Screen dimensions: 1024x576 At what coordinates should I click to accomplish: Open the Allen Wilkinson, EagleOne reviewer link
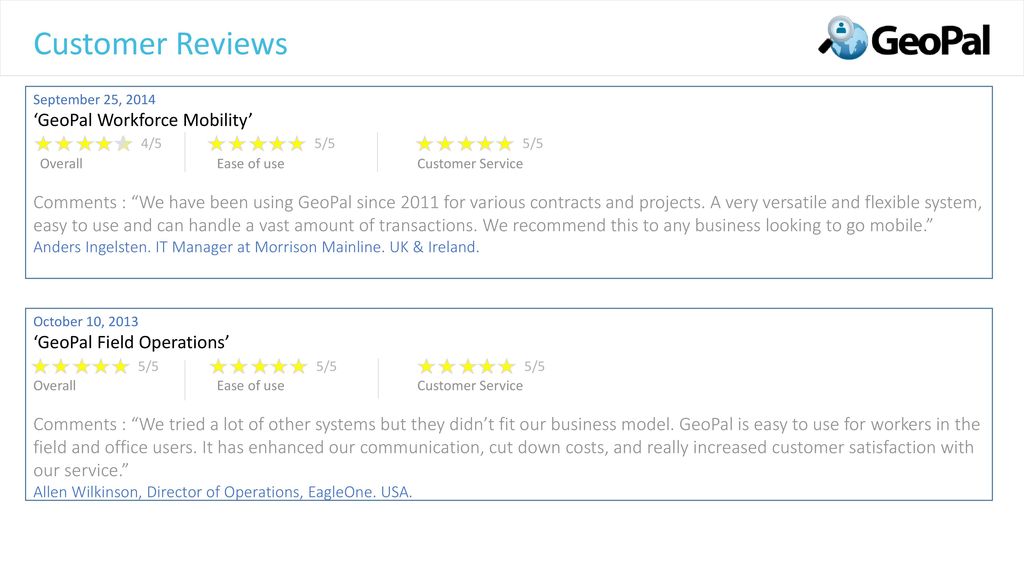point(223,492)
